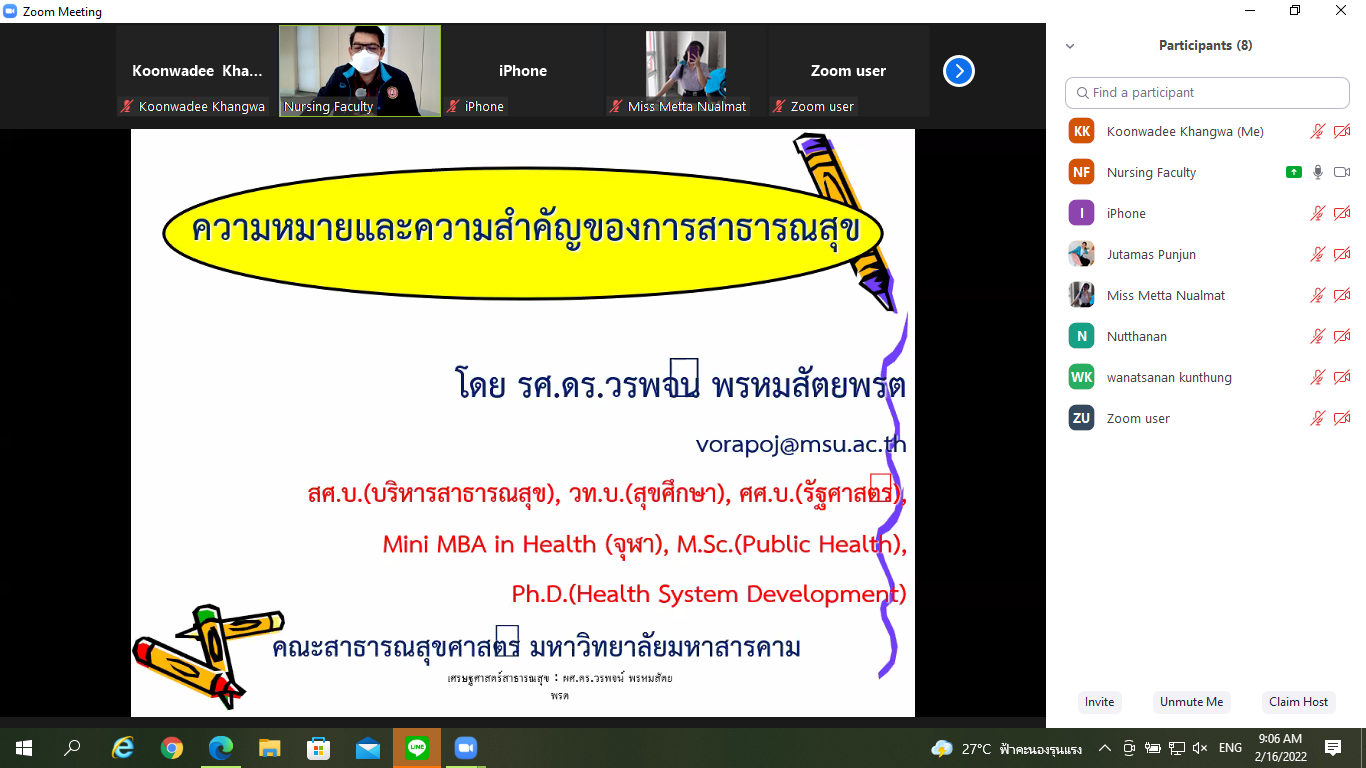Click the Claim Host button

click(1298, 702)
